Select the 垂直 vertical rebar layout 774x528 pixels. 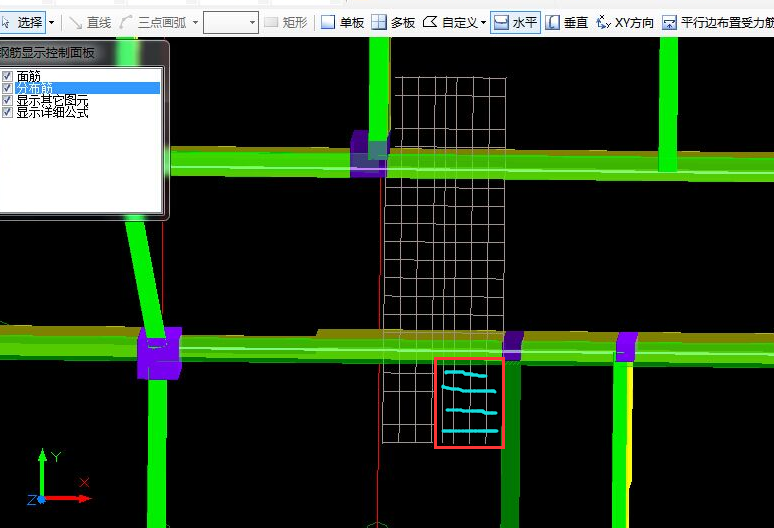coord(567,23)
